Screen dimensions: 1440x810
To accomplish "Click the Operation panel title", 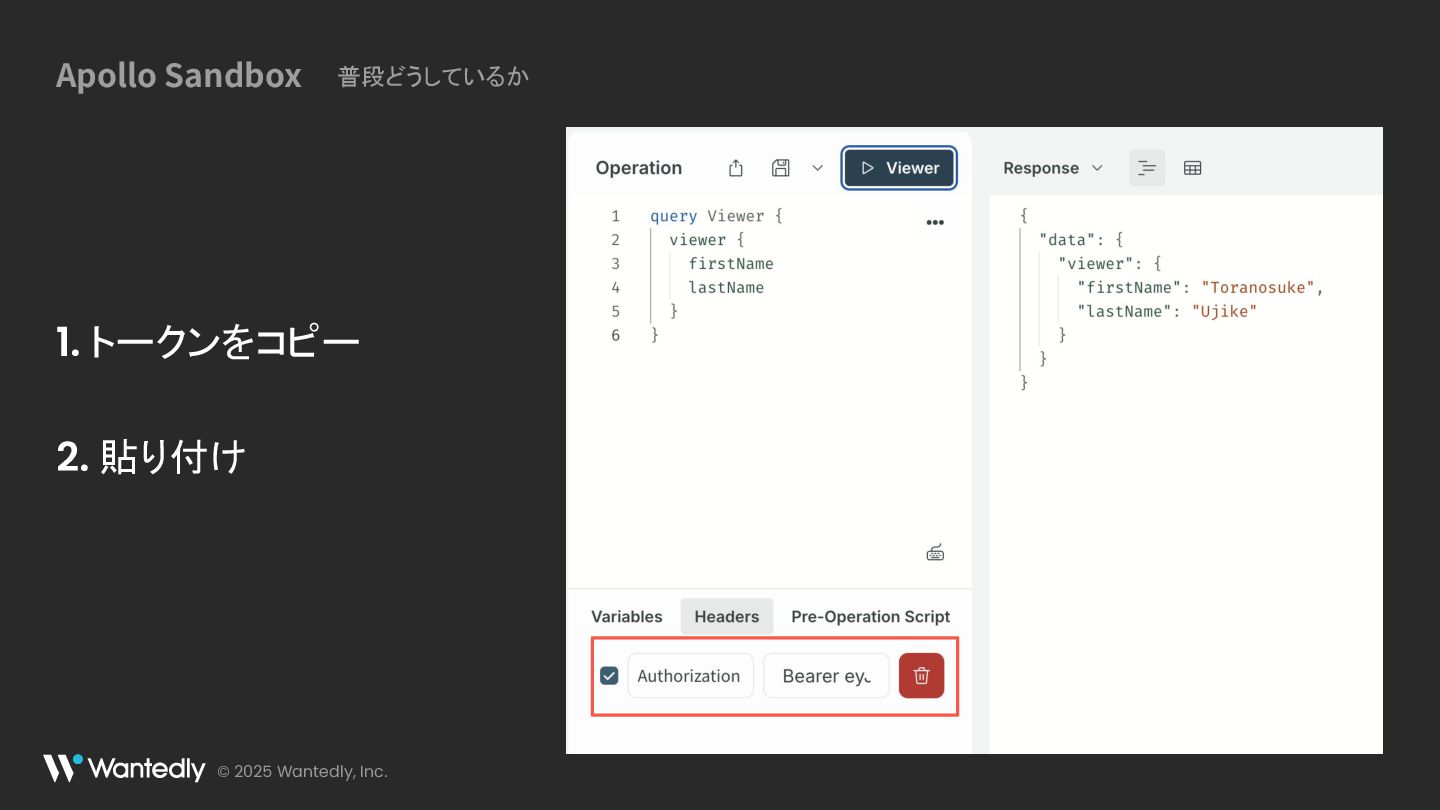I will pos(638,168).
